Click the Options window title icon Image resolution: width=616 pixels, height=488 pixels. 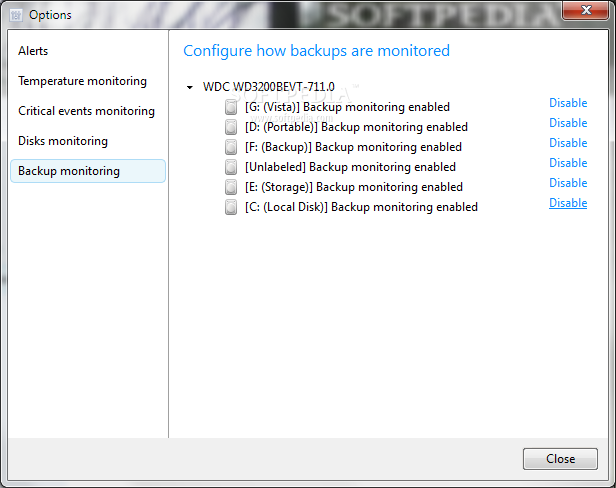[16, 15]
